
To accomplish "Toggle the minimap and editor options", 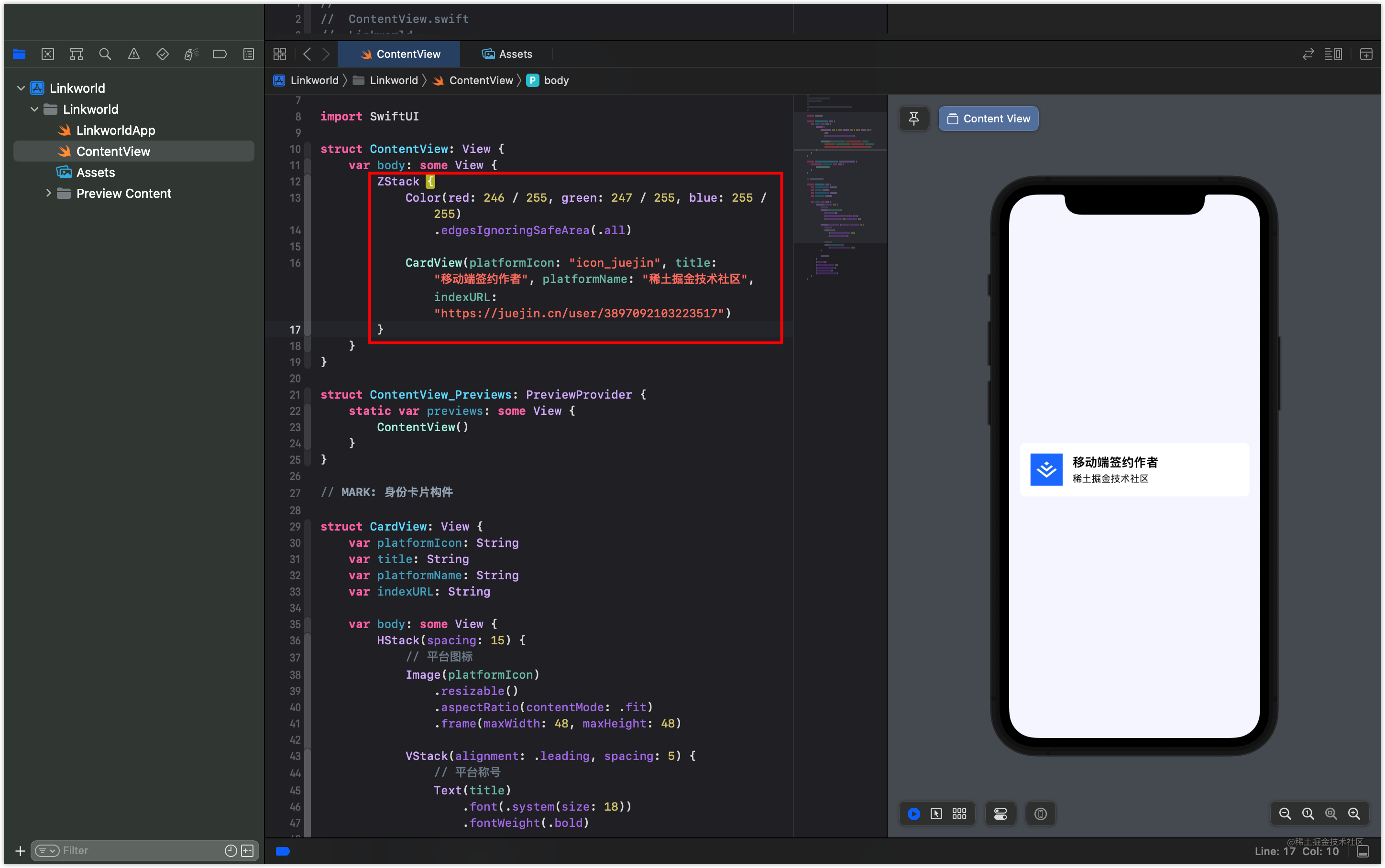I will tap(1333, 54).
